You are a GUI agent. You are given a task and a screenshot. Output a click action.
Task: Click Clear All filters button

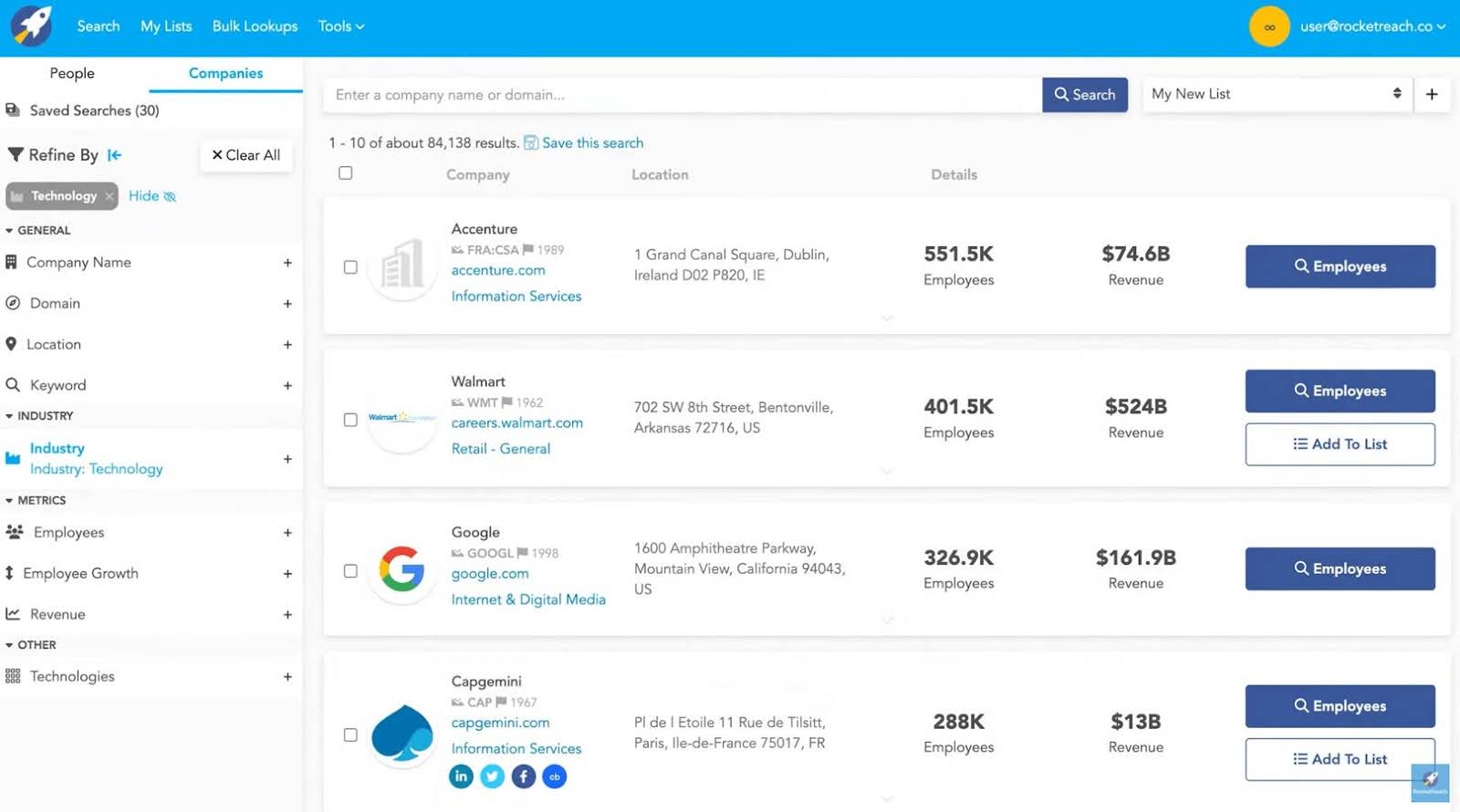[246, 155]
